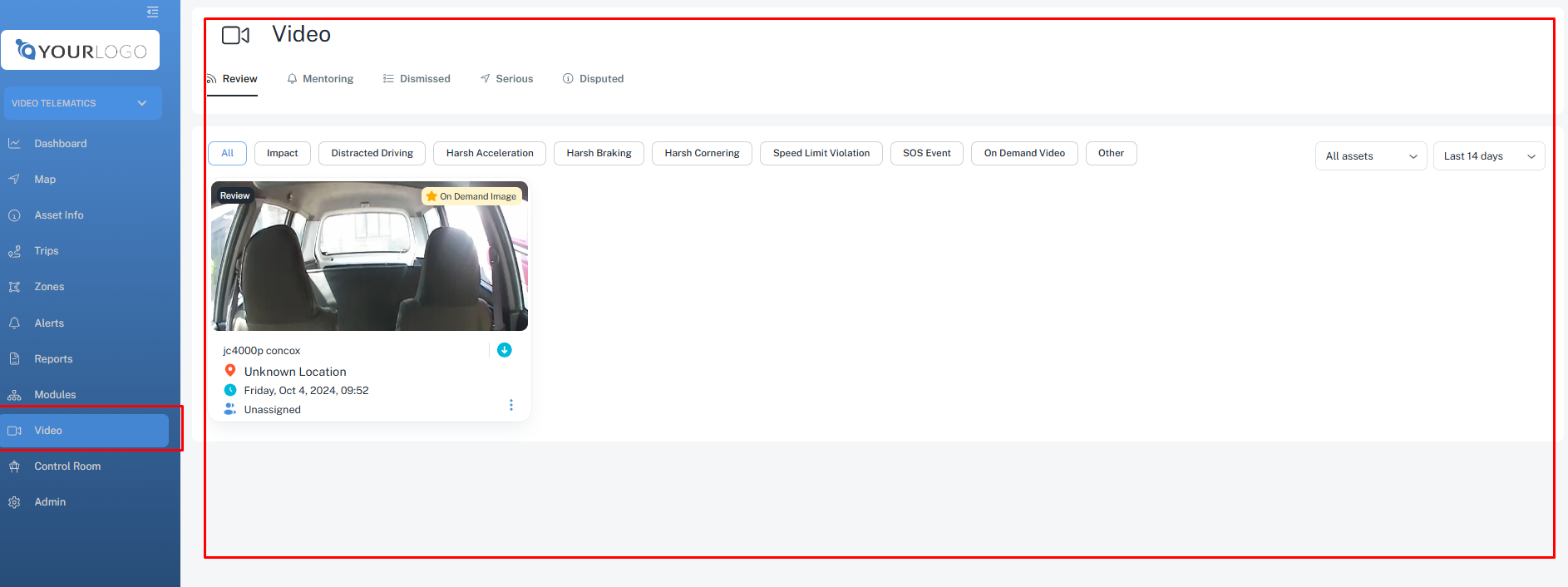Viewport: 1568px width, 587px height.
Task: Click the On Demand Image badge
Action: click(x=472, y=196)
